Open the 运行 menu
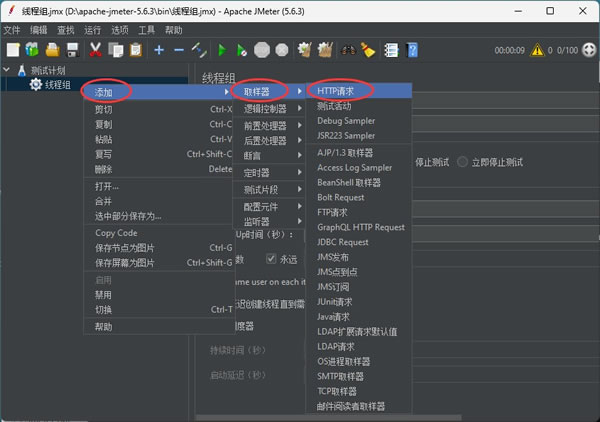 pos(93,30)
